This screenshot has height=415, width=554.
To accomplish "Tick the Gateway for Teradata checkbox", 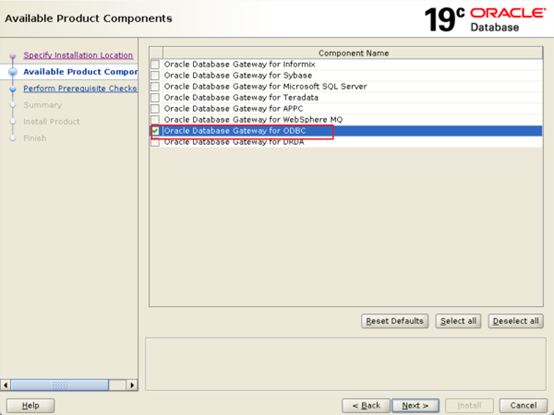I will 155,98.
